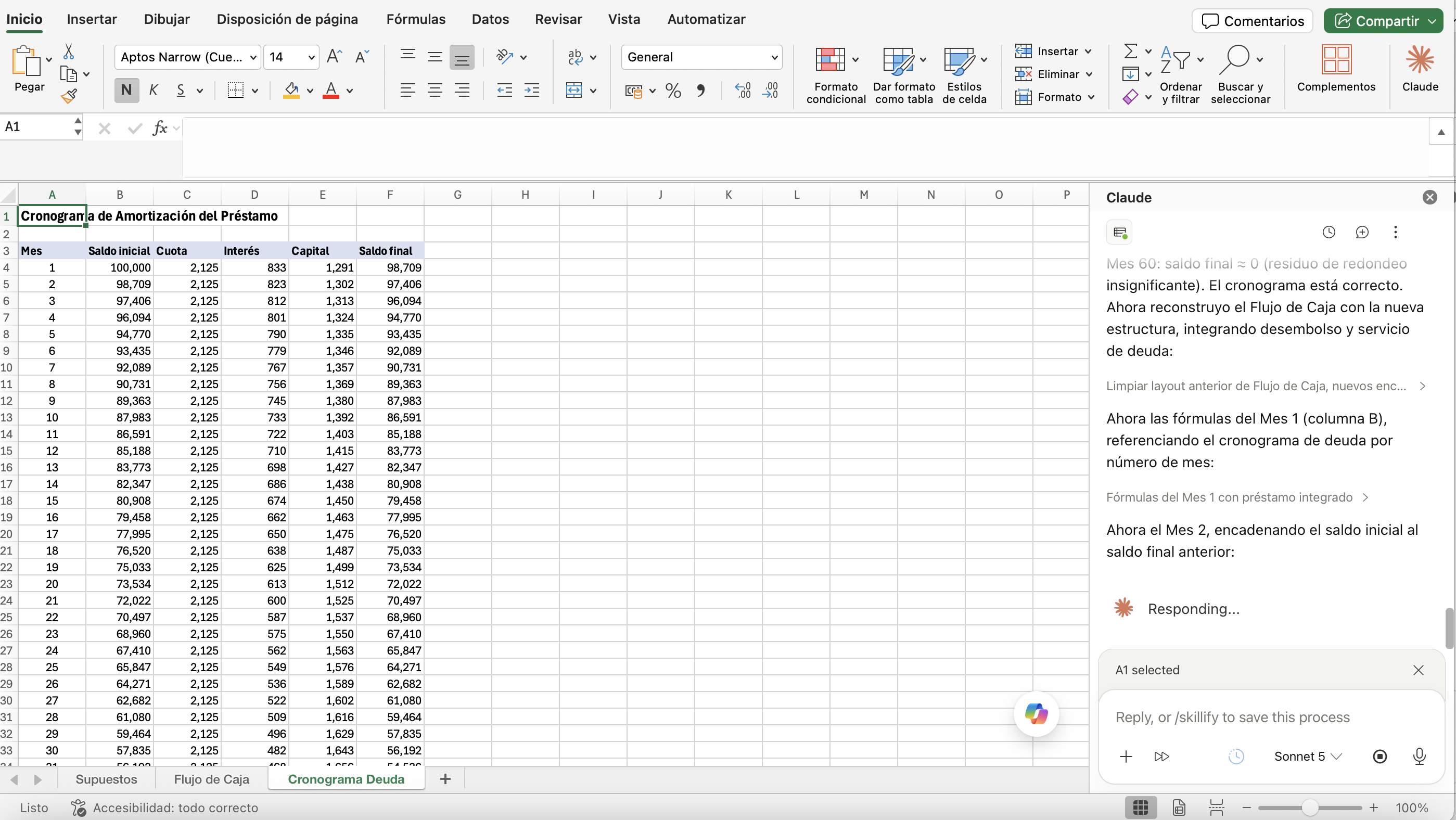The width and height of the screenshot is (1456, 820).
Task: Open the Datos ribbon tab
Action: point(490,19)
